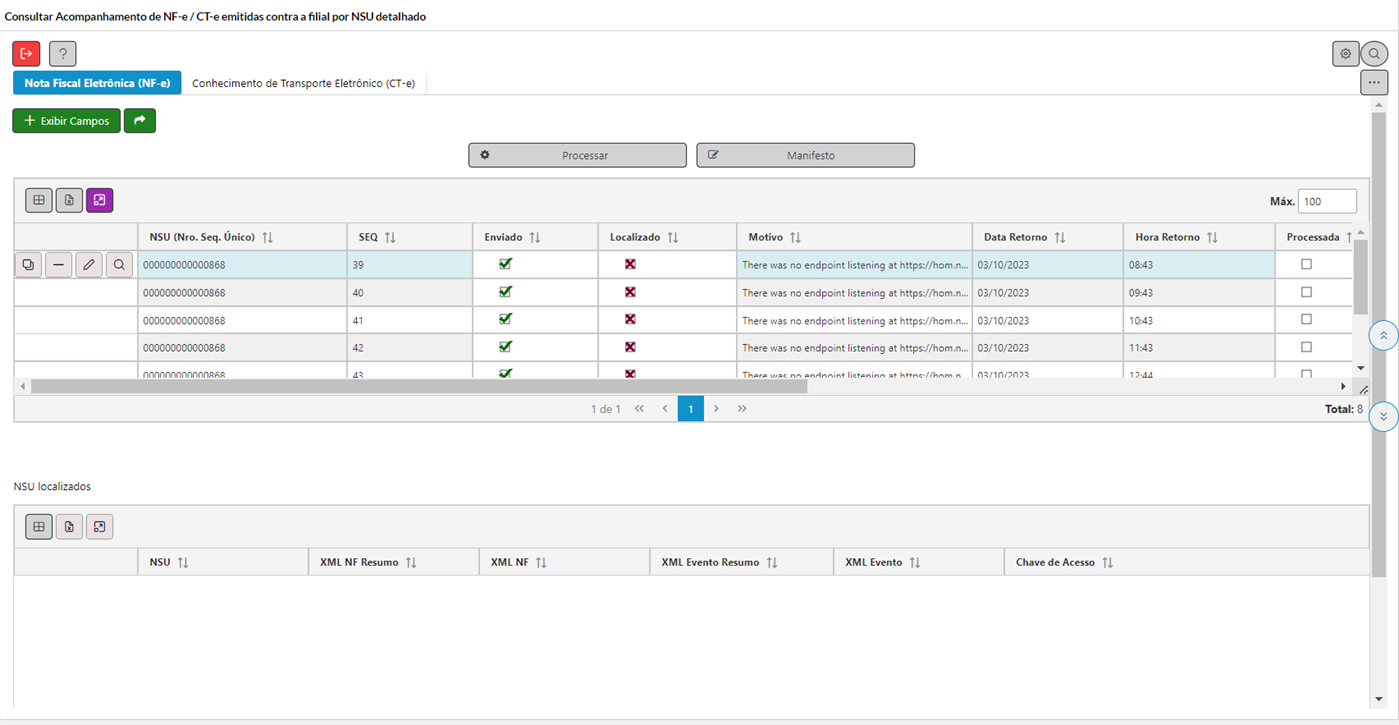Switch to Conhecimento de Transporte Eletrônico tab
This screenshot has height=725, width=1399.
click(303, 83)
